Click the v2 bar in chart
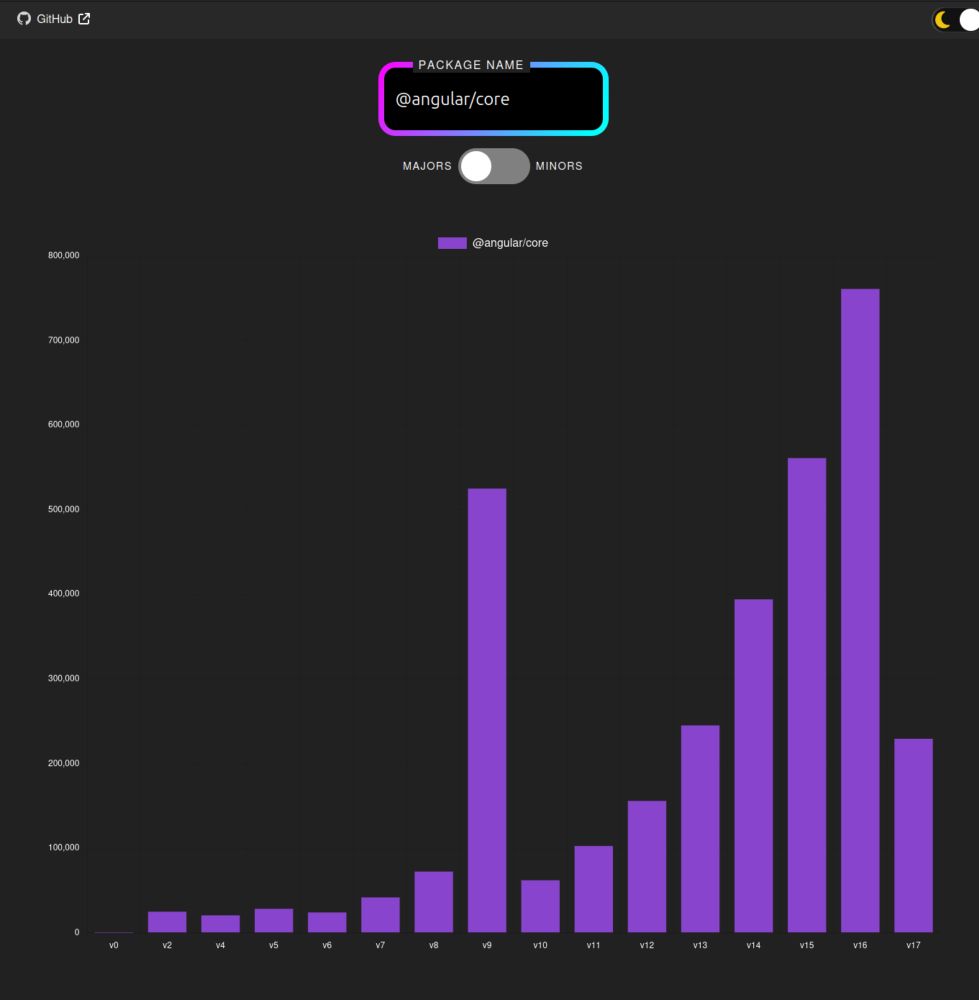The image size is (979, 1000). tap(167, 922)
